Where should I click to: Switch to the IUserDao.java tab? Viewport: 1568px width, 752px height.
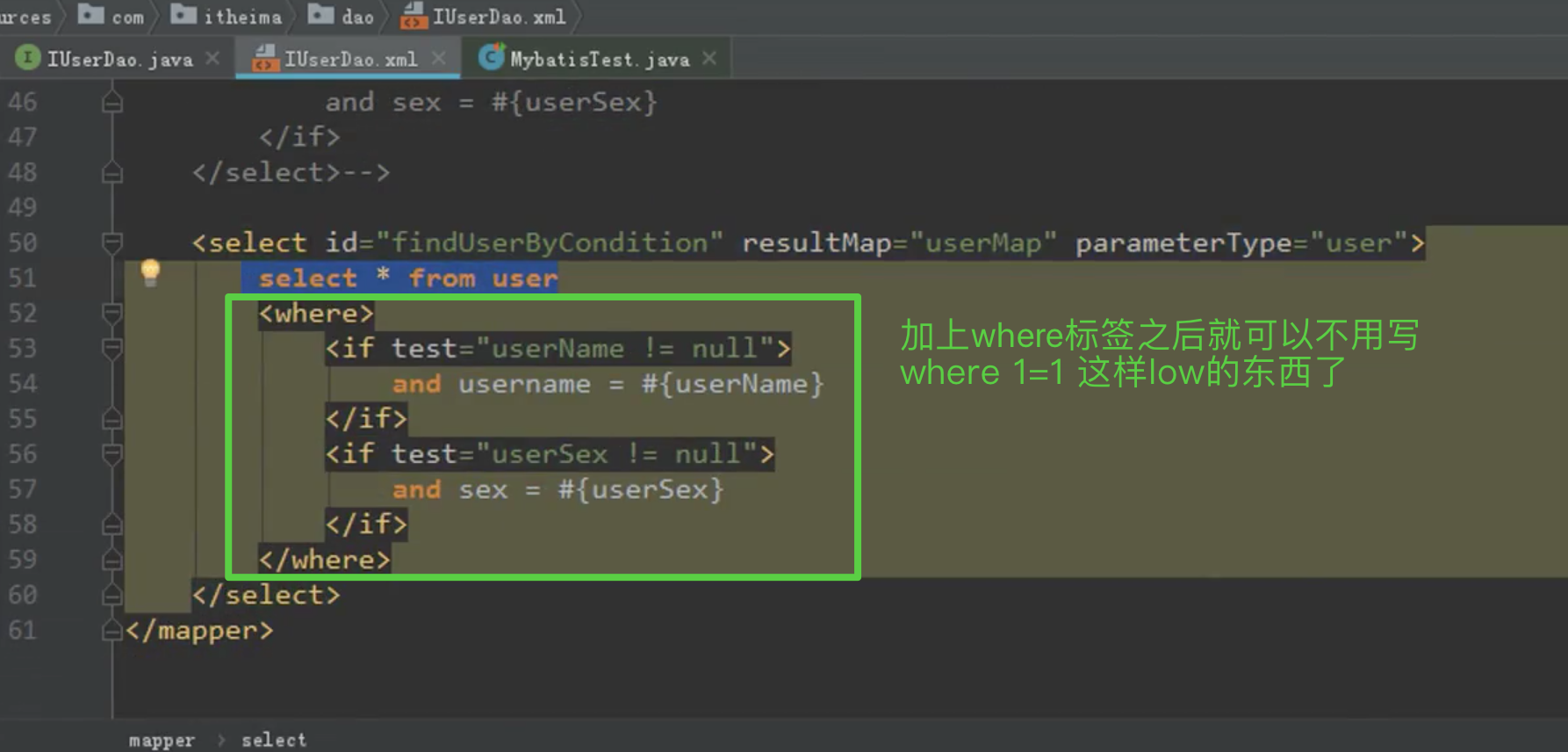pyautogui.click(x=119, y=60)
